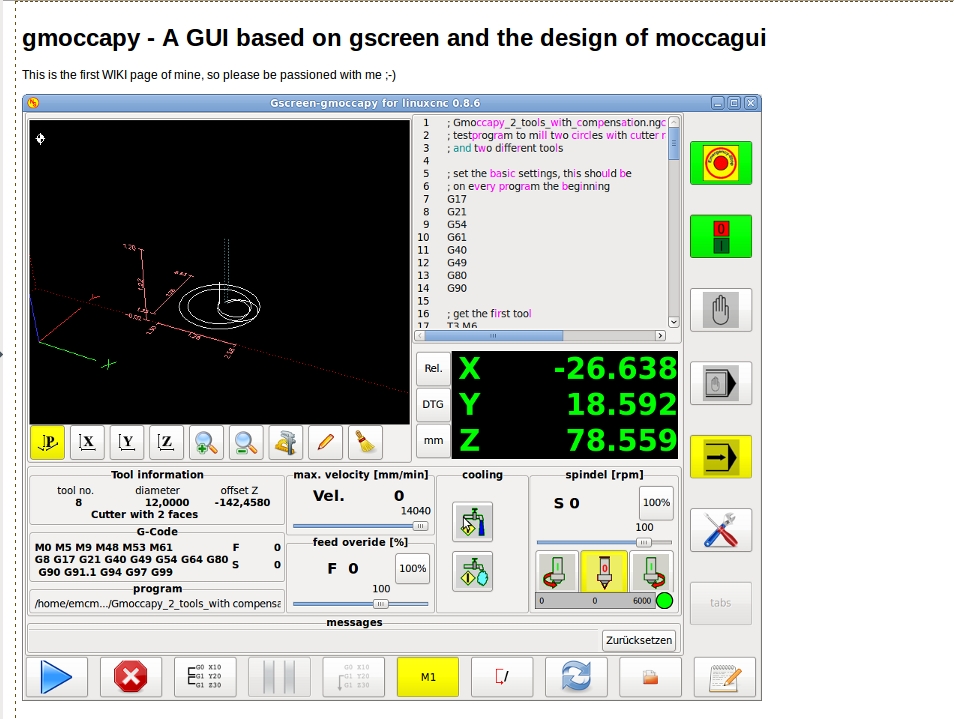Image resolution: width=954 pixels, height=719 pixels.
Task: Open settings wrench and screwdriver button
Action: 720,530
